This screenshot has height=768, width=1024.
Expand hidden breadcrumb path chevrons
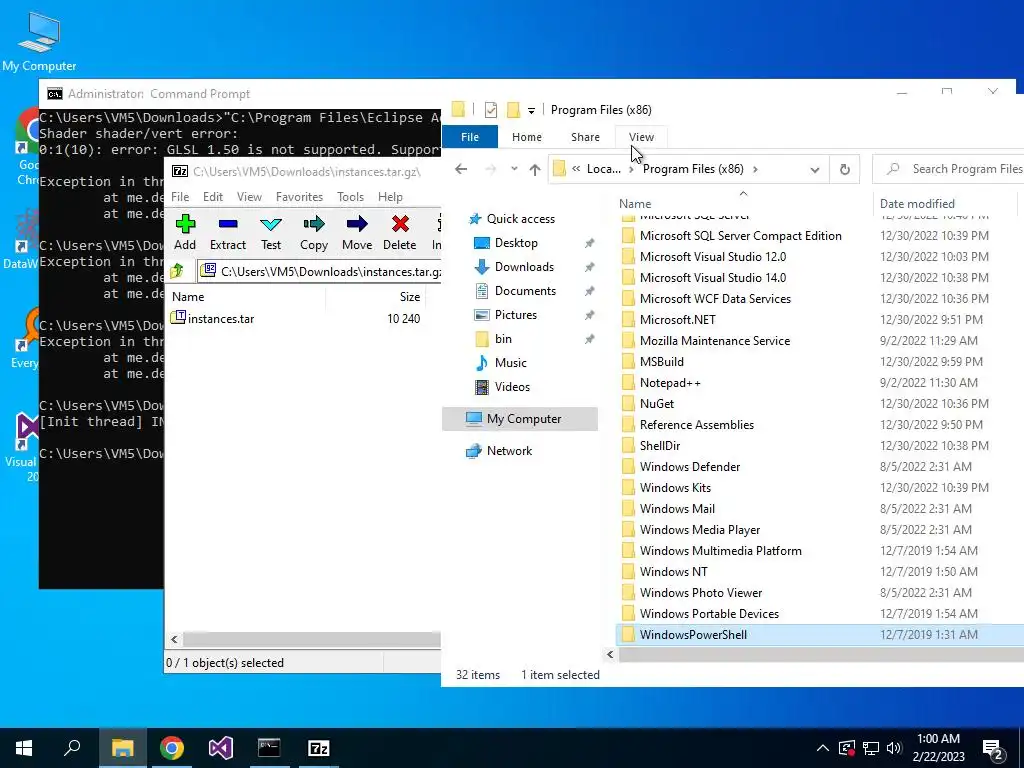(x=576, y=169)
